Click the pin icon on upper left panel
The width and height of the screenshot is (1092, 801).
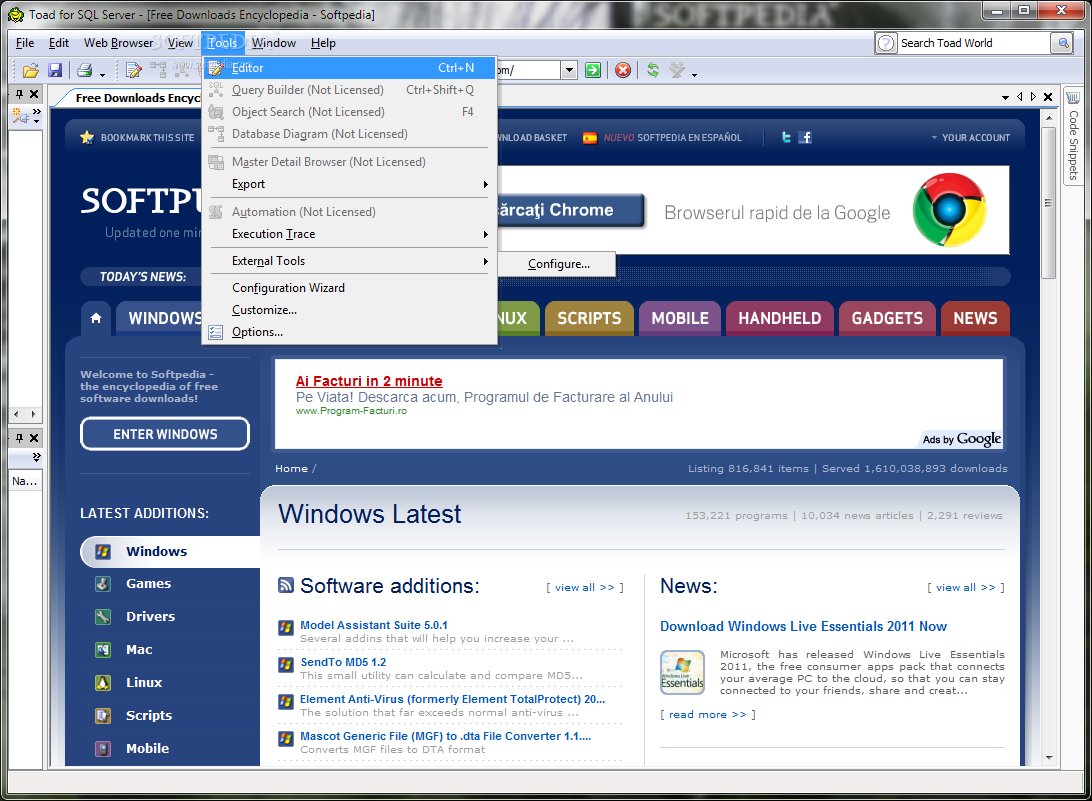tap(20, 94)
